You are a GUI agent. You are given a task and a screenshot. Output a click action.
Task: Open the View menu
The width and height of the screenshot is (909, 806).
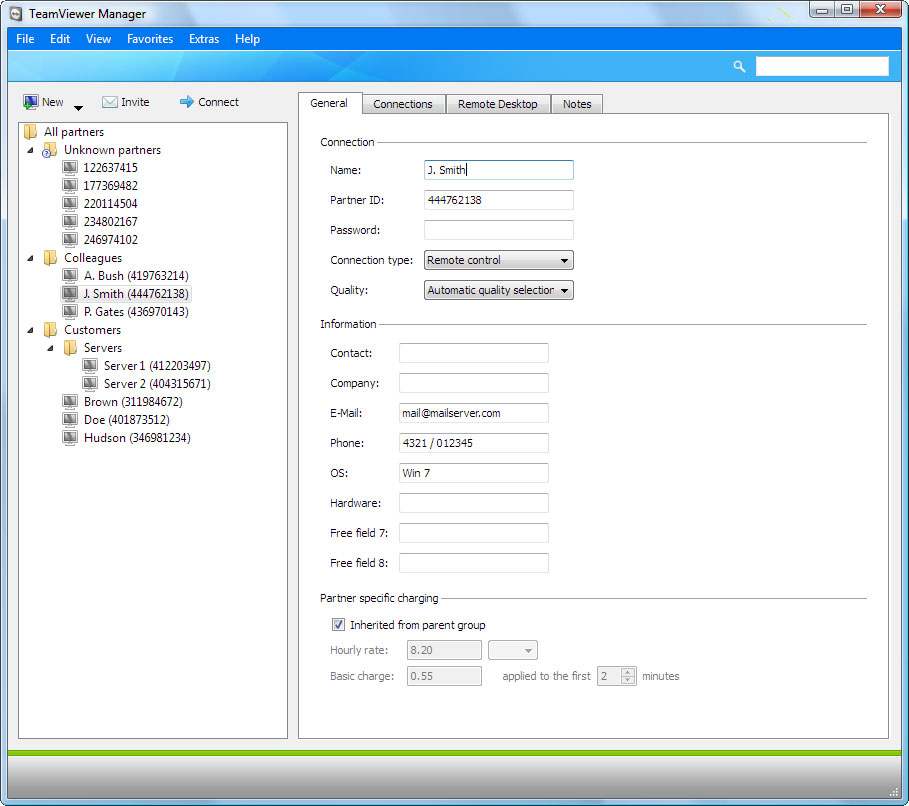click(x=99, y=39)
